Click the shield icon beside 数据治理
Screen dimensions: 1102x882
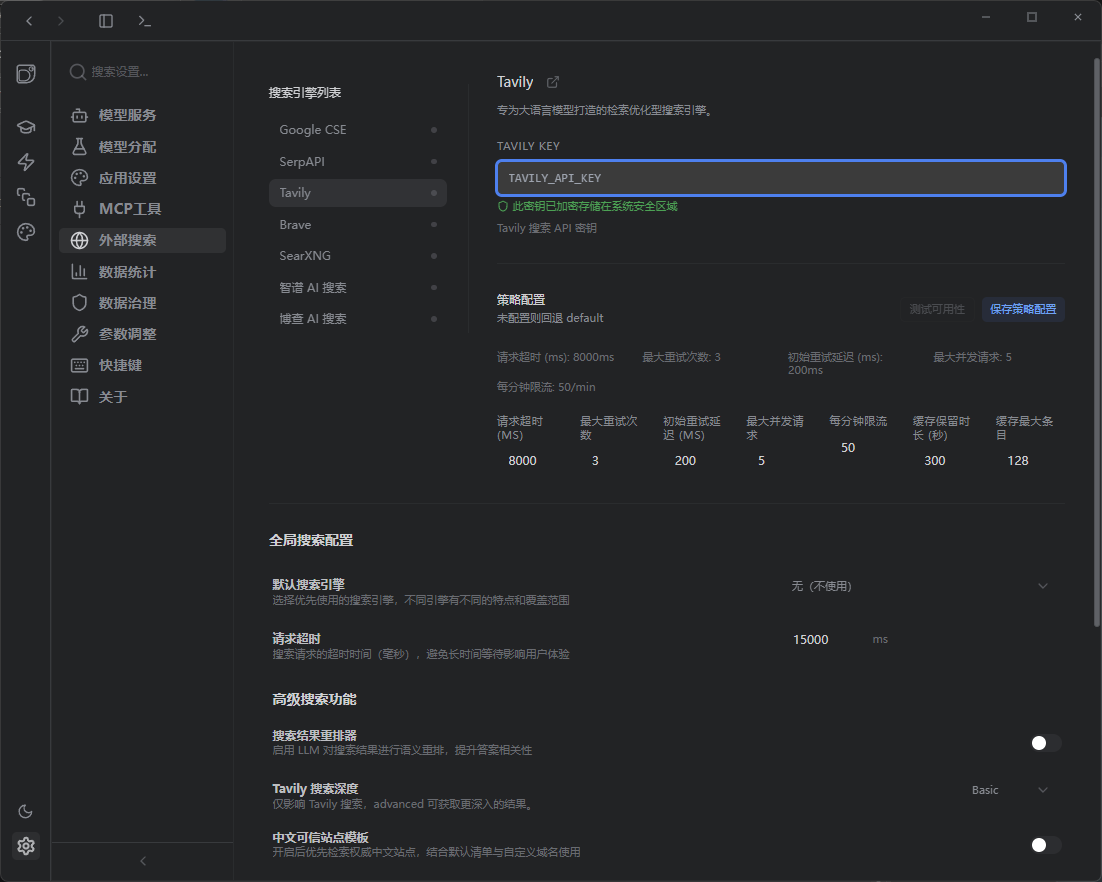(79, 302)
